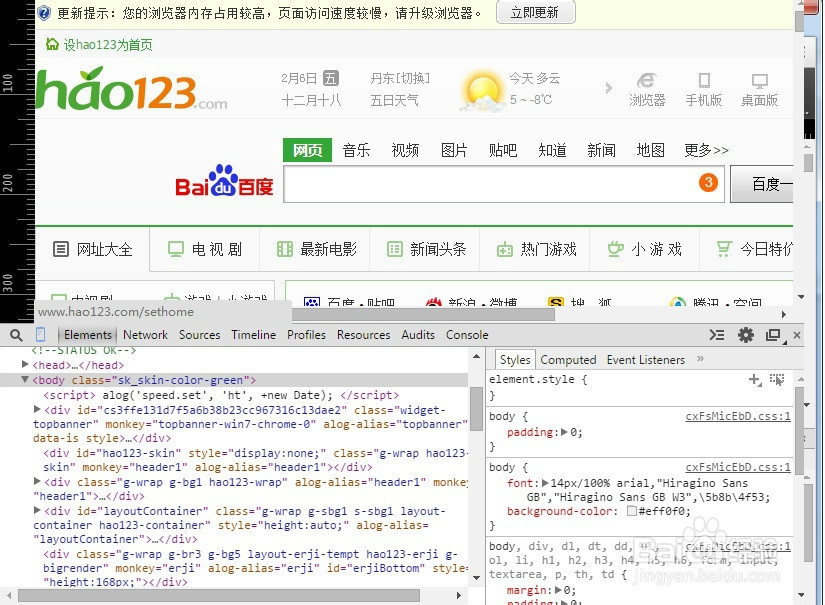The width and height of the screenshot is (825, 605).
Task: Close the DevTools panel
Action: 797,335
